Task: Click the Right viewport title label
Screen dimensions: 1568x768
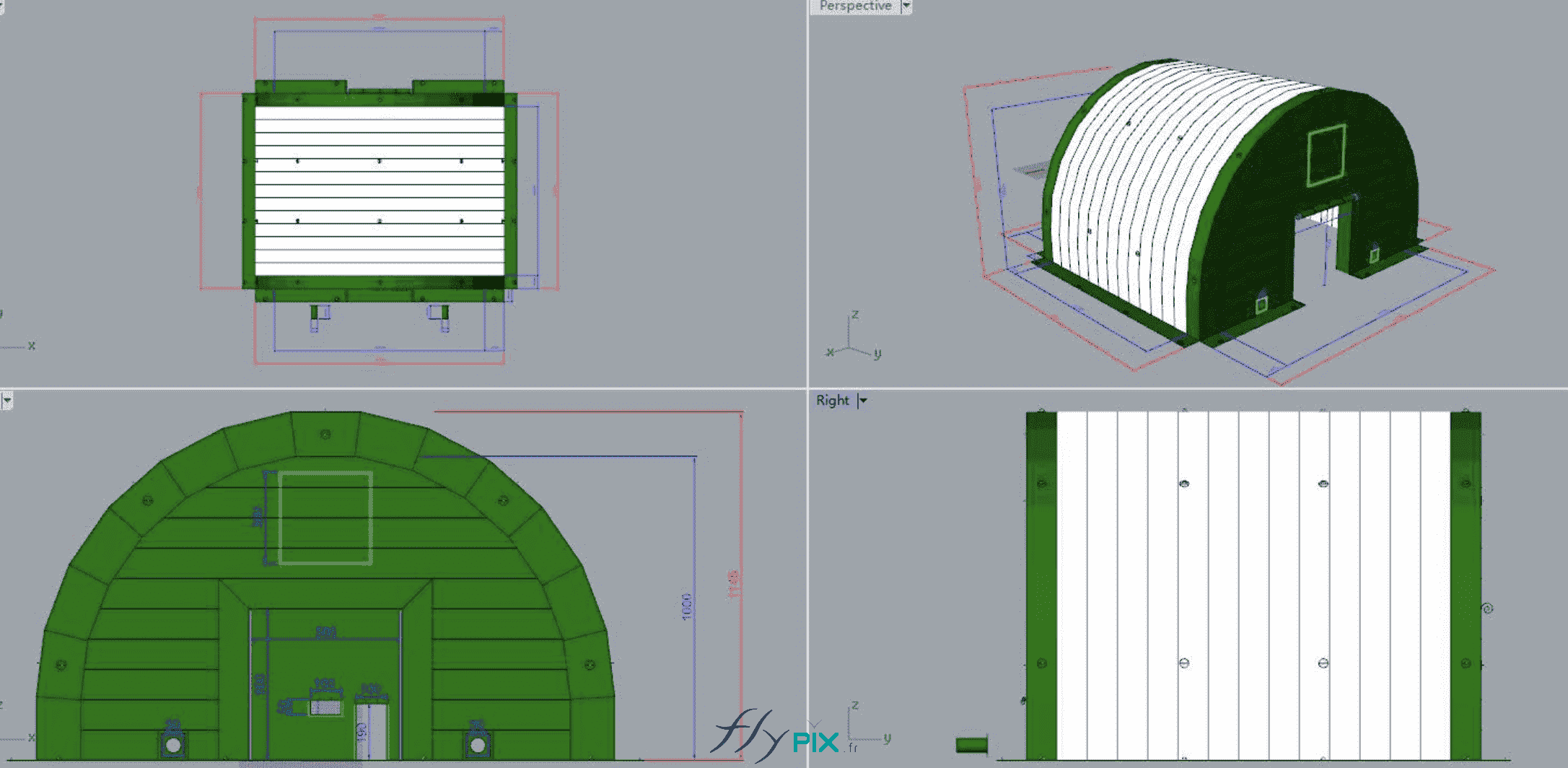Action: tap(832, 401)
